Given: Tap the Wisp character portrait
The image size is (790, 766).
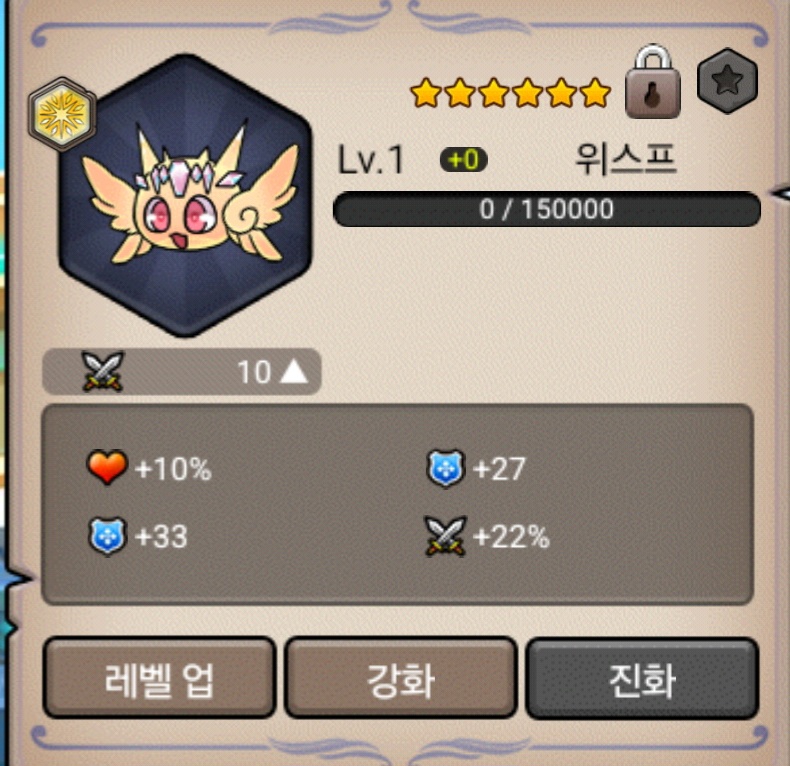Looking at the screenshot, I should click(x=185, y=196).
